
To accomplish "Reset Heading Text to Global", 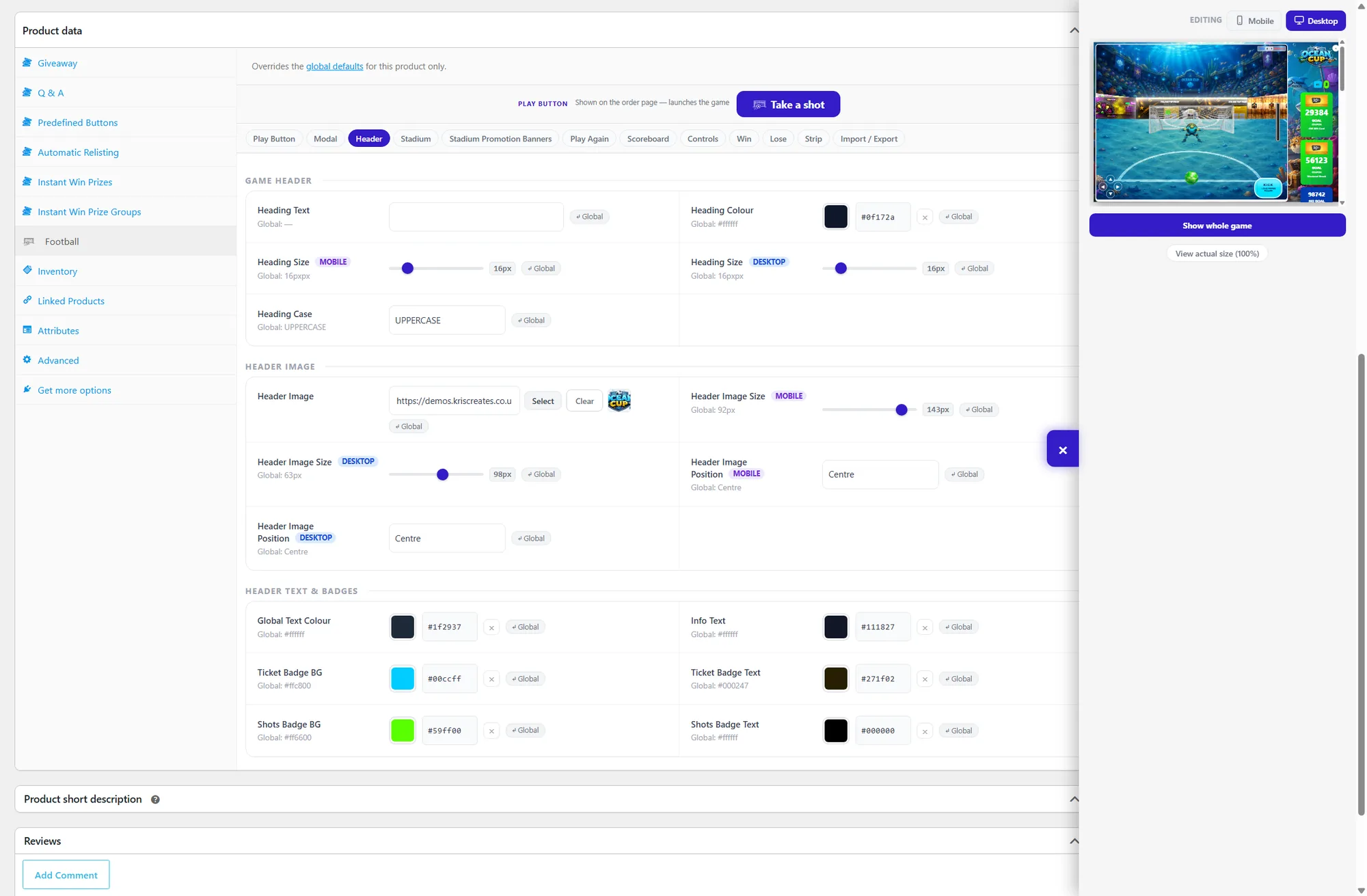I will click(x=589, y=217).
